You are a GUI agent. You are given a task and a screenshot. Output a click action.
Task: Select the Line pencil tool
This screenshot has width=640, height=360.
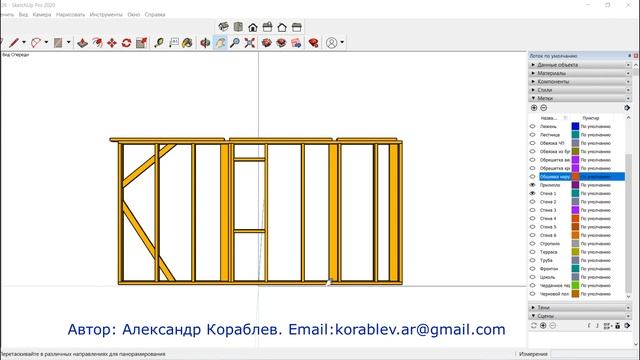click(x=14, y=42)
